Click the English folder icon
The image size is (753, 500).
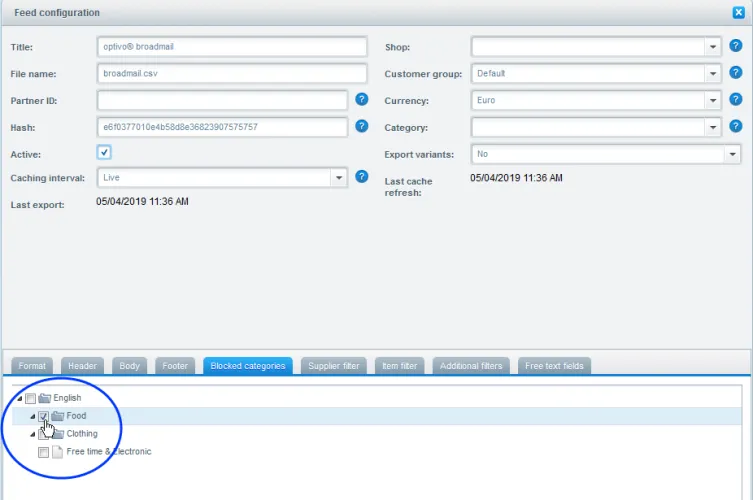pyautogui.click(x=45, y=398)
